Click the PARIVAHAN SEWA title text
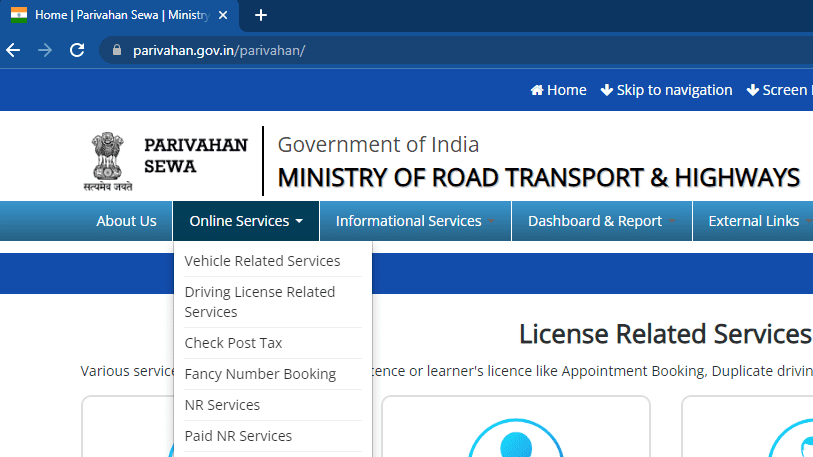The height and width of the screenshot is (457, 813). click(x=195, y=156)
